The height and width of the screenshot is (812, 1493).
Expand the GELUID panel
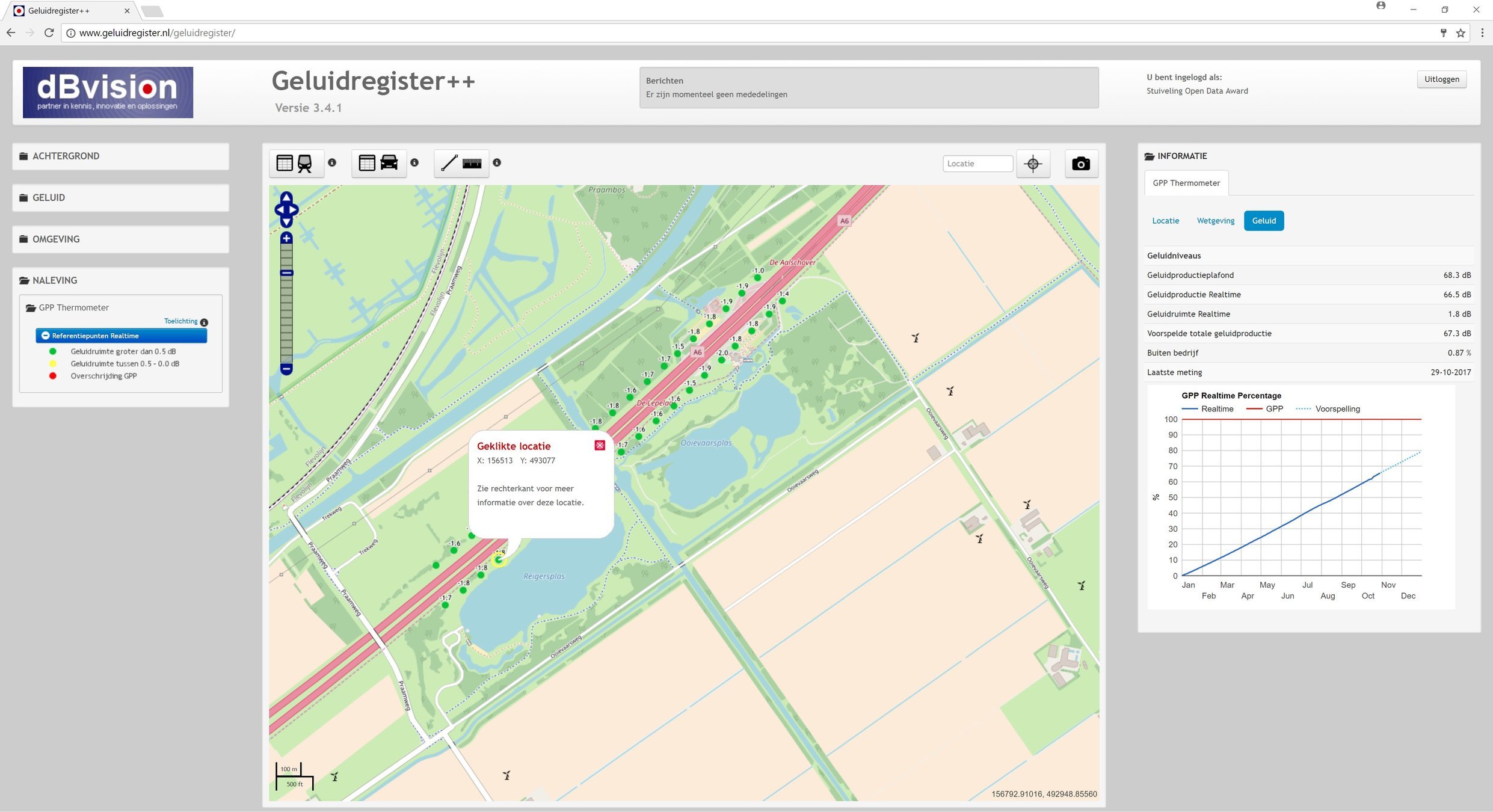(x=49, y=198)
